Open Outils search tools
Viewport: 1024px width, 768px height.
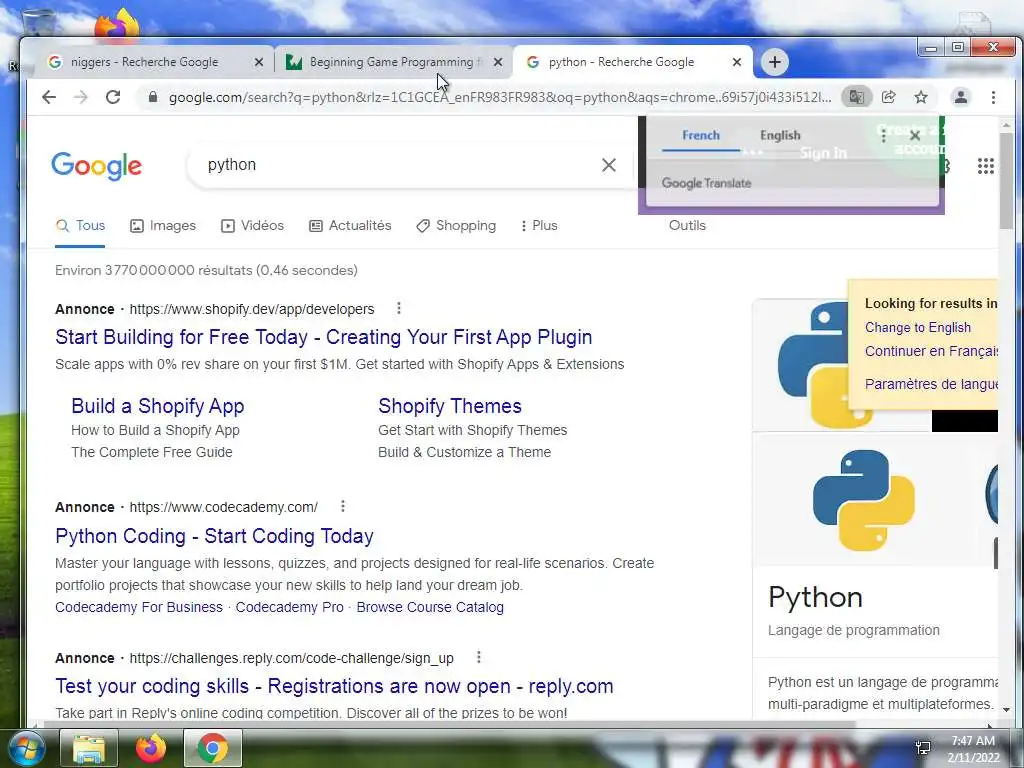click(x=687, y=225)
